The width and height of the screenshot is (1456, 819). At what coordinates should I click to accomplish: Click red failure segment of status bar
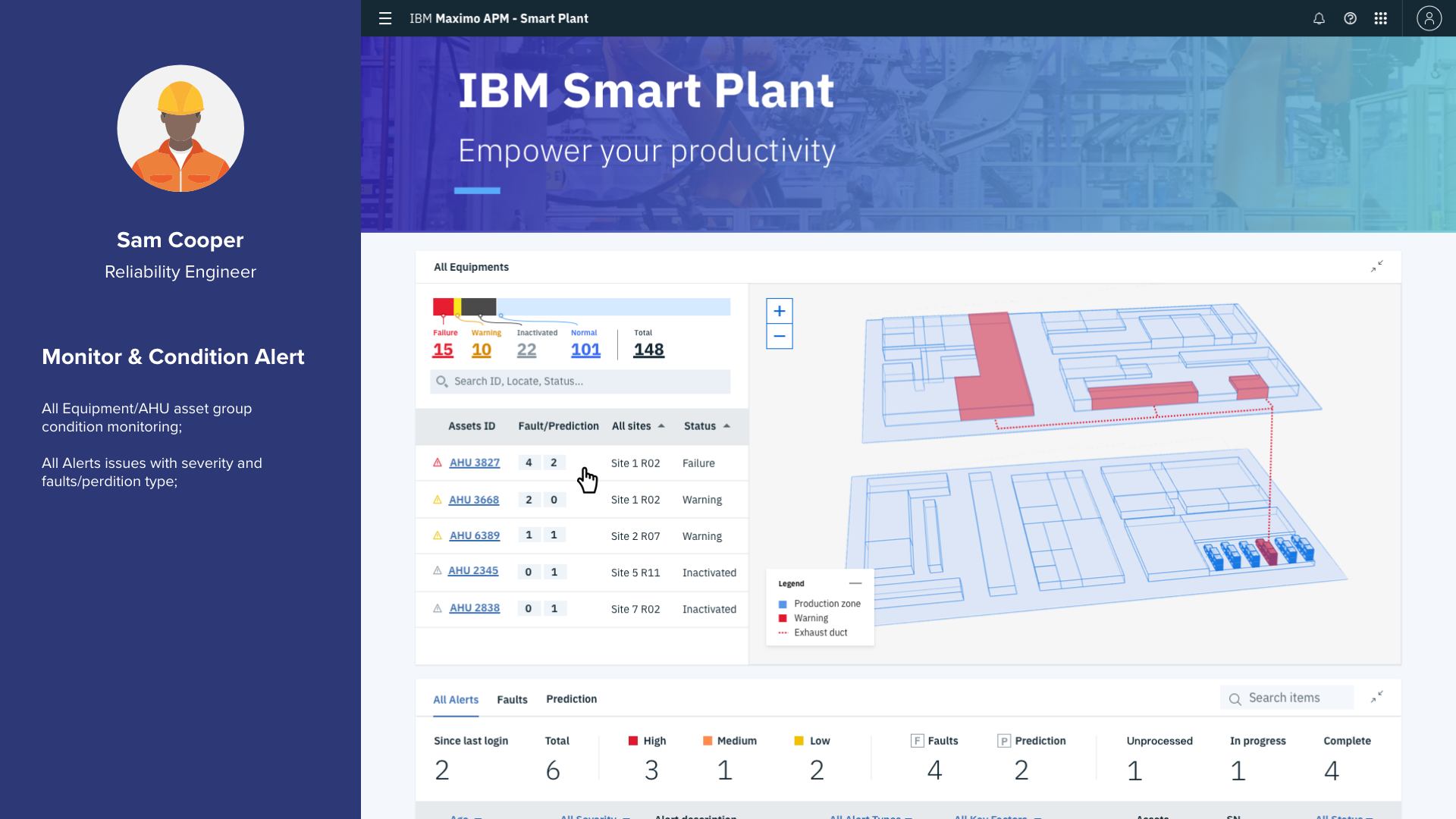(x=443, y=306)
